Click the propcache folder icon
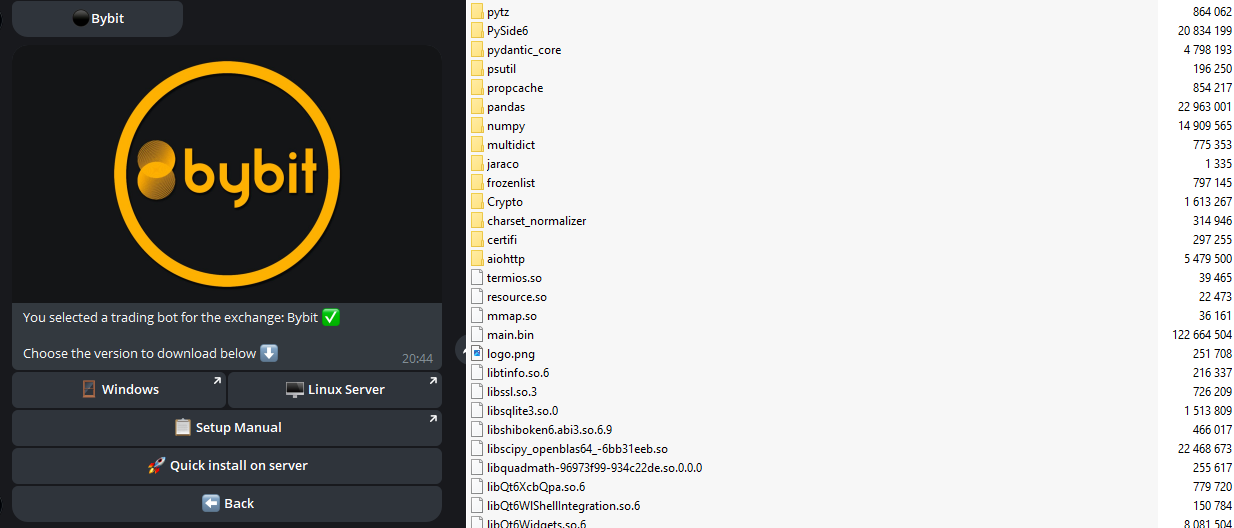1234x528 pixels. pos(477,88)
